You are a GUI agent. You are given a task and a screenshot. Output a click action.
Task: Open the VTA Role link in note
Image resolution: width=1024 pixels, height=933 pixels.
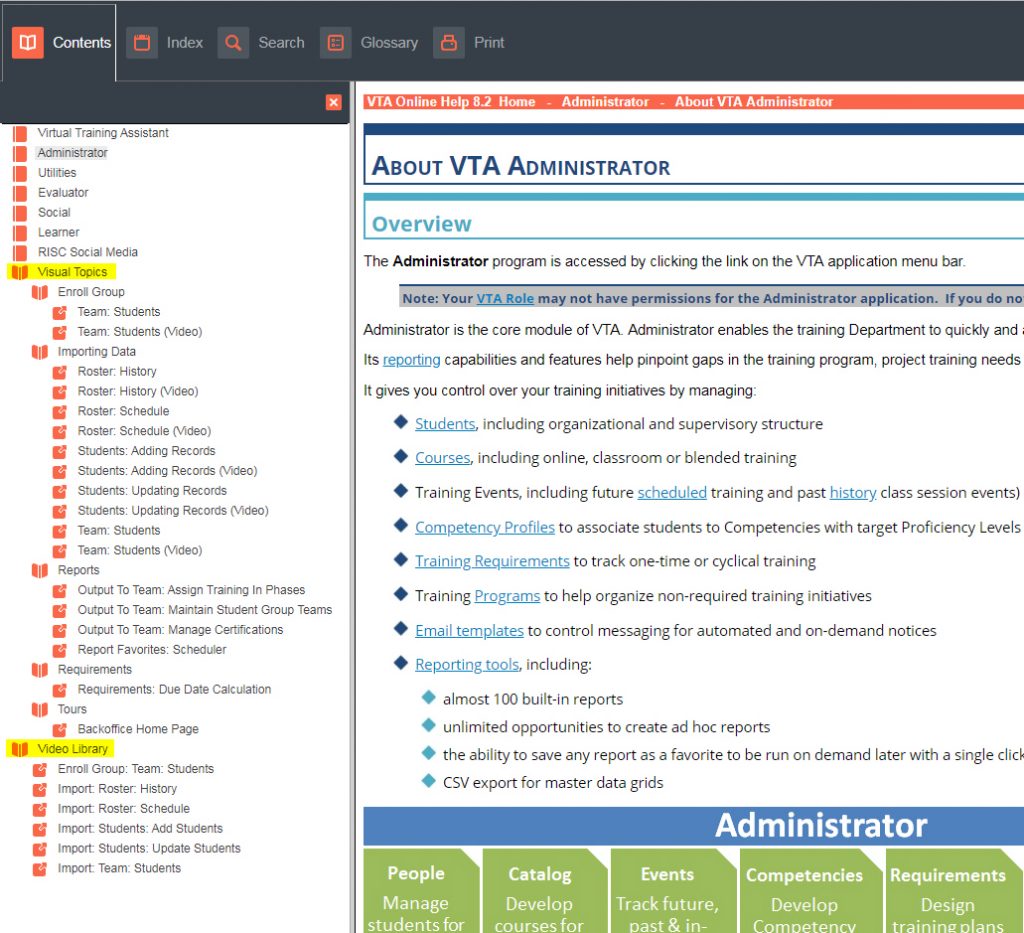pos(505,298)
